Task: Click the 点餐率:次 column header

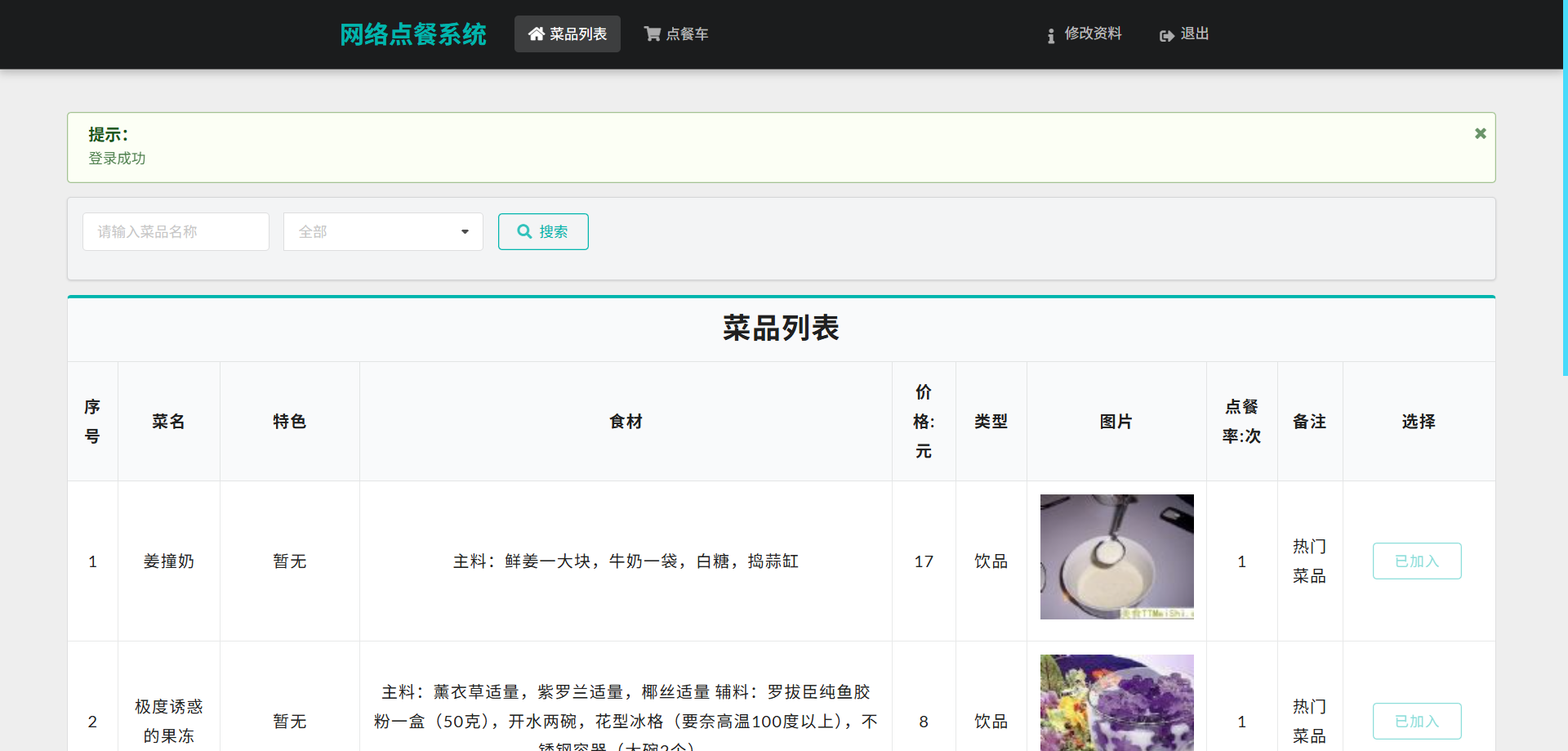Action: [x=1241, y=422]
